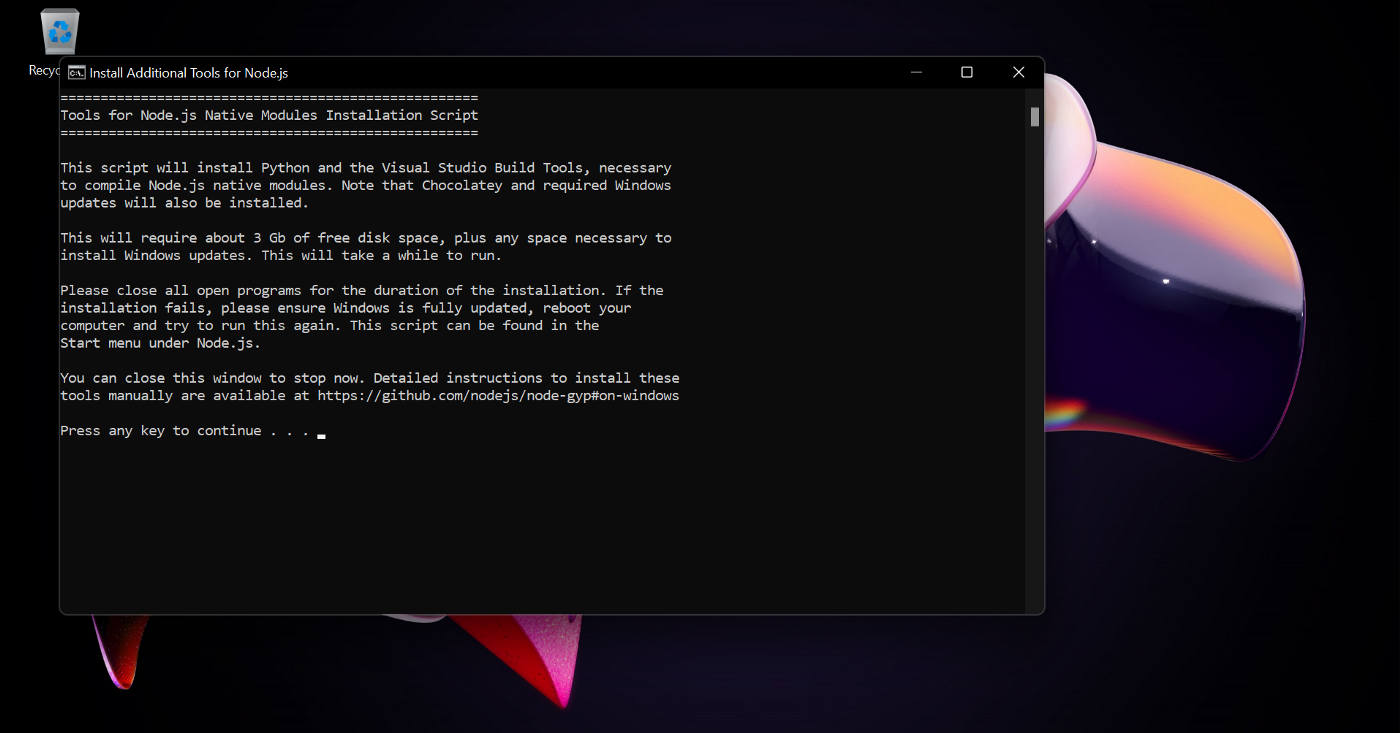Viewport: 1400px width, 733px height.
Task: Close the Install Additional Tools window
Action: [x=1018, y=72]
